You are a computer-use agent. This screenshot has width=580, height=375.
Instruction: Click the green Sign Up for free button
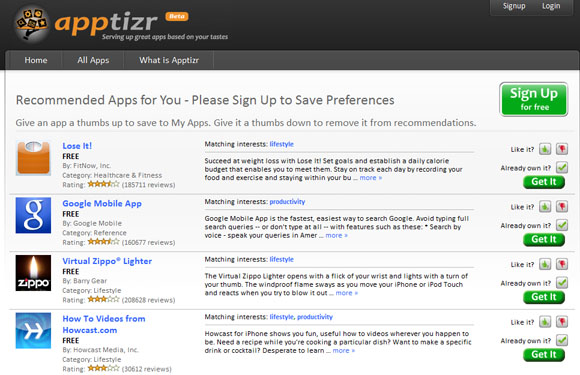(534, 99)
